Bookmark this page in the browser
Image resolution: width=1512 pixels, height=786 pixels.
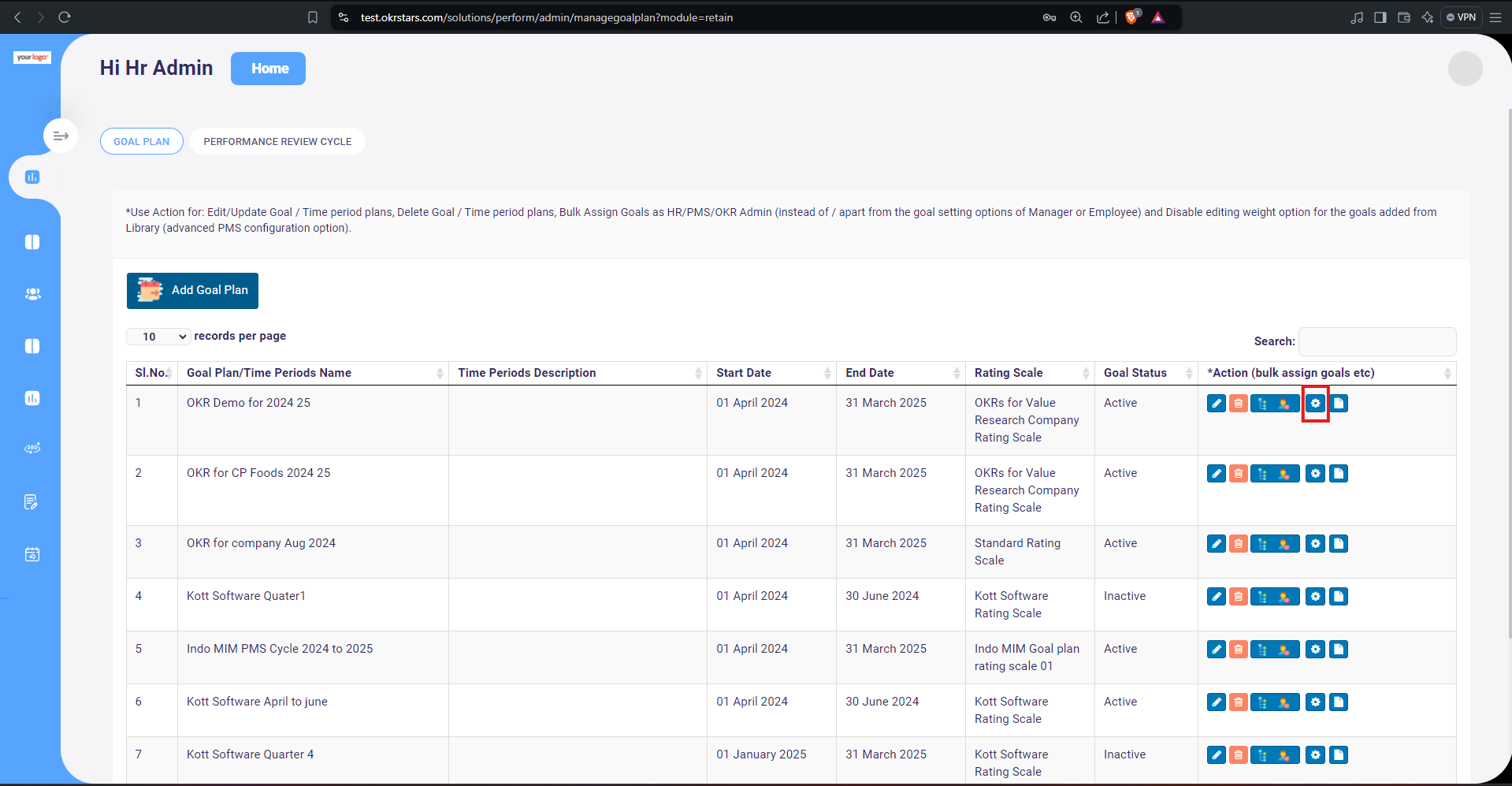tap(313, 17)
